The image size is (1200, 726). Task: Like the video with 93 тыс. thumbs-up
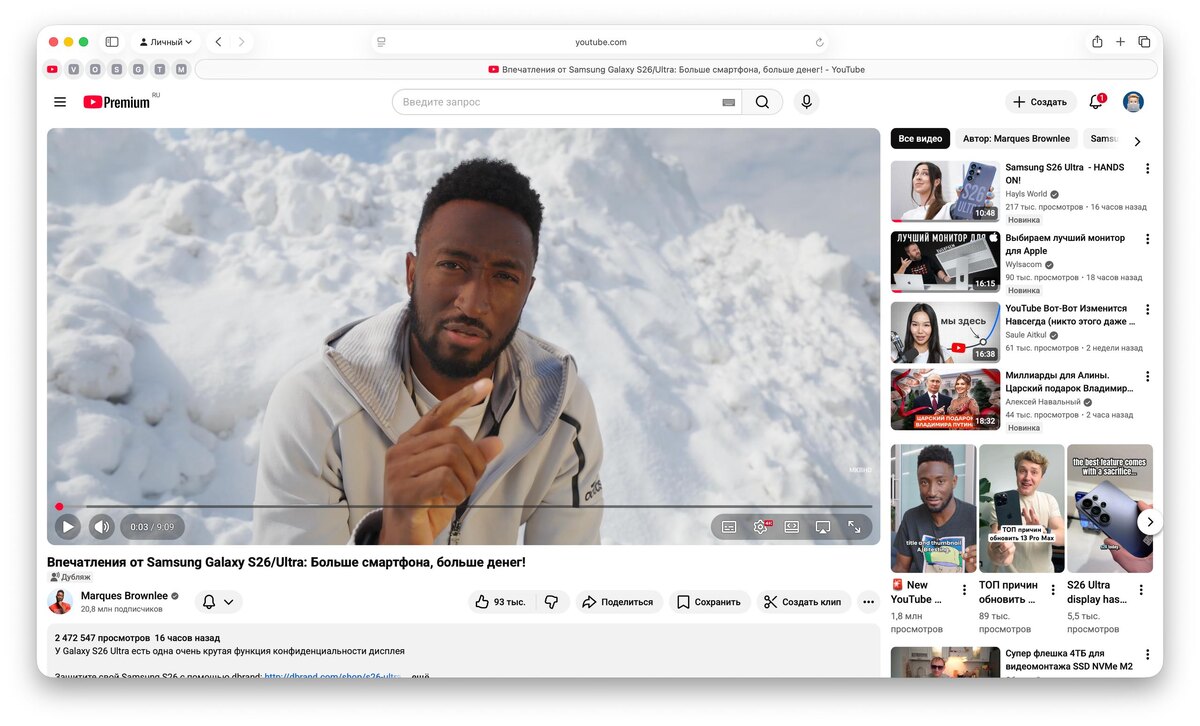click(x=501, y=602)
